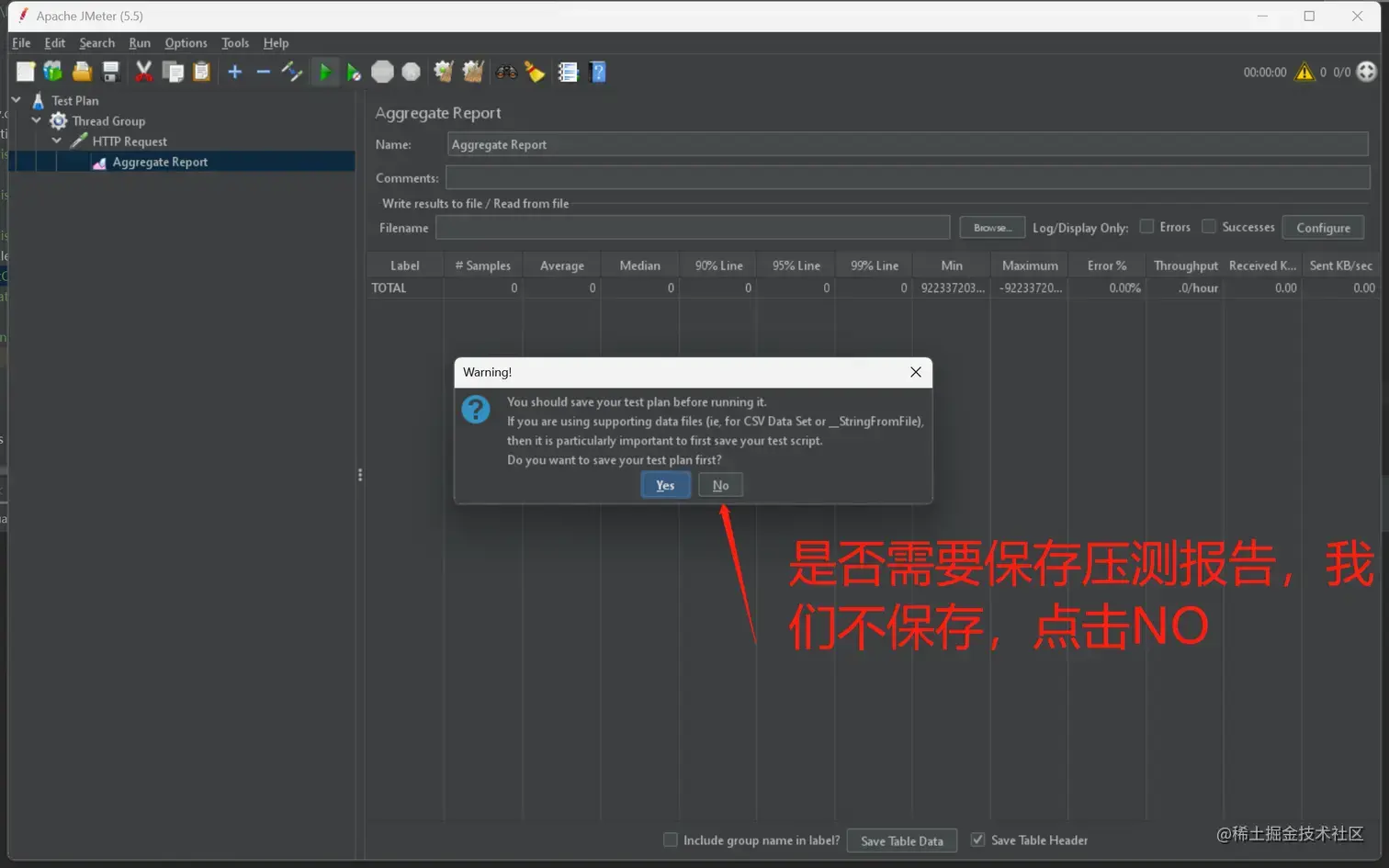Click the Name input field
The image size is (1389, 868).
coord(908,144)
